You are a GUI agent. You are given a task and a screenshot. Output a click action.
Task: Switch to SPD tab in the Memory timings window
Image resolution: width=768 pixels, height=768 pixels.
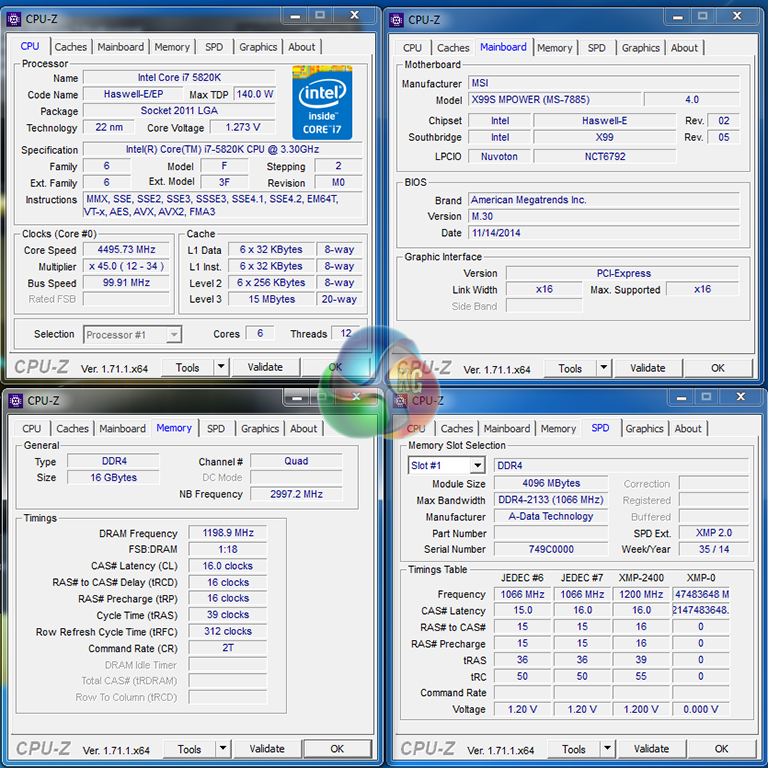tap(216, 429)
